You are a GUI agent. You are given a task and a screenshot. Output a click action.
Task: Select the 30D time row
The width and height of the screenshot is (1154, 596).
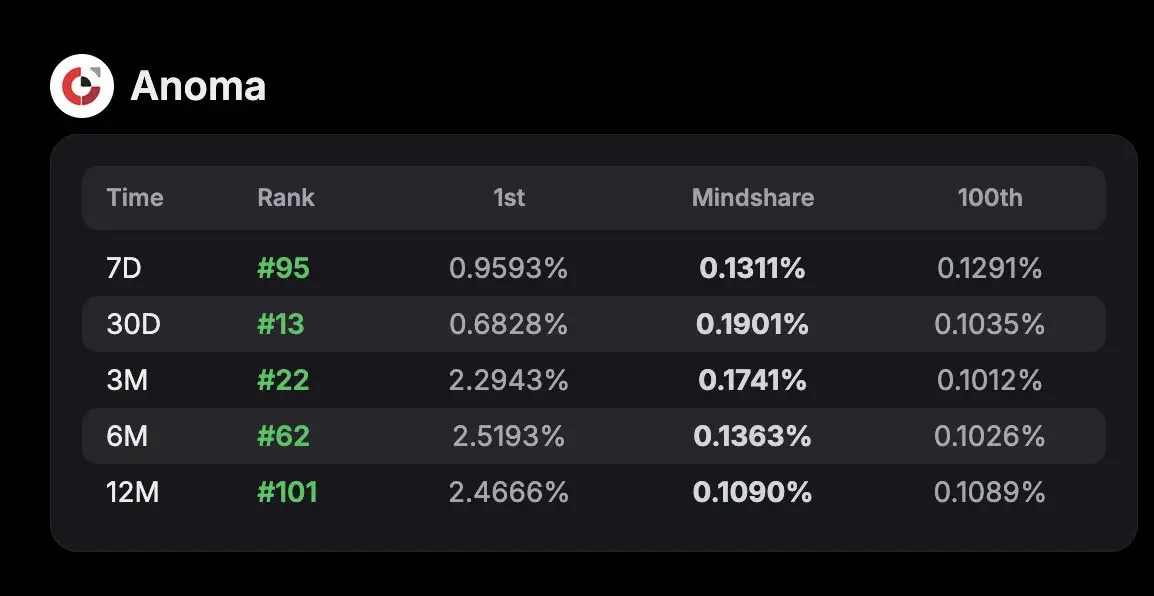point(594,324)
